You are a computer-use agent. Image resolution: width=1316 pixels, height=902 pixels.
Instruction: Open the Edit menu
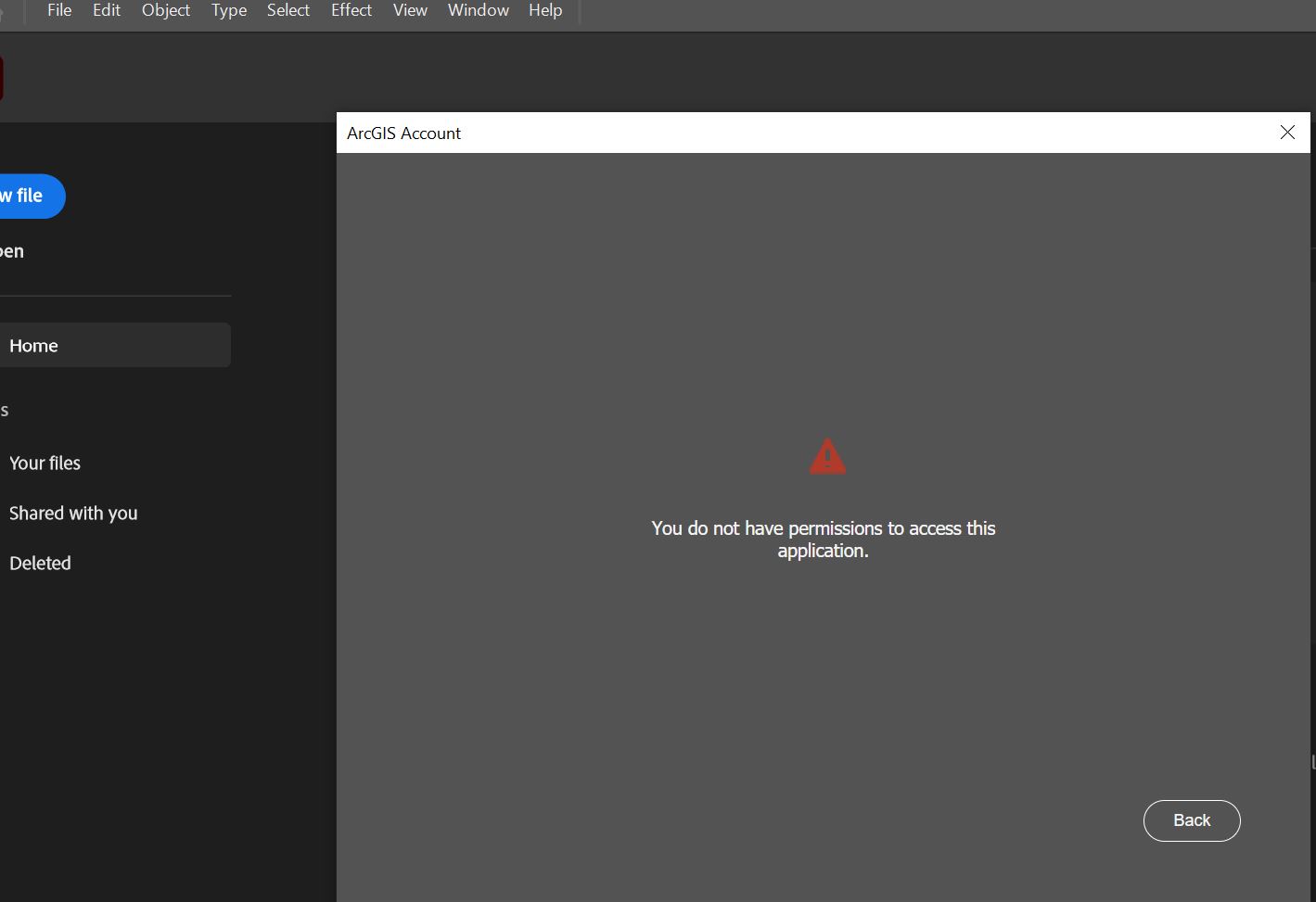[107, 10]
